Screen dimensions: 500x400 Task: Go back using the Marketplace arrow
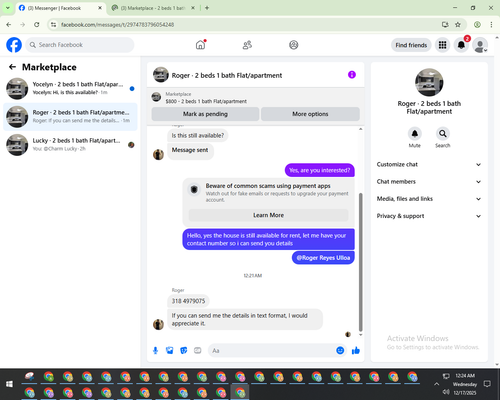pos(12,67)
